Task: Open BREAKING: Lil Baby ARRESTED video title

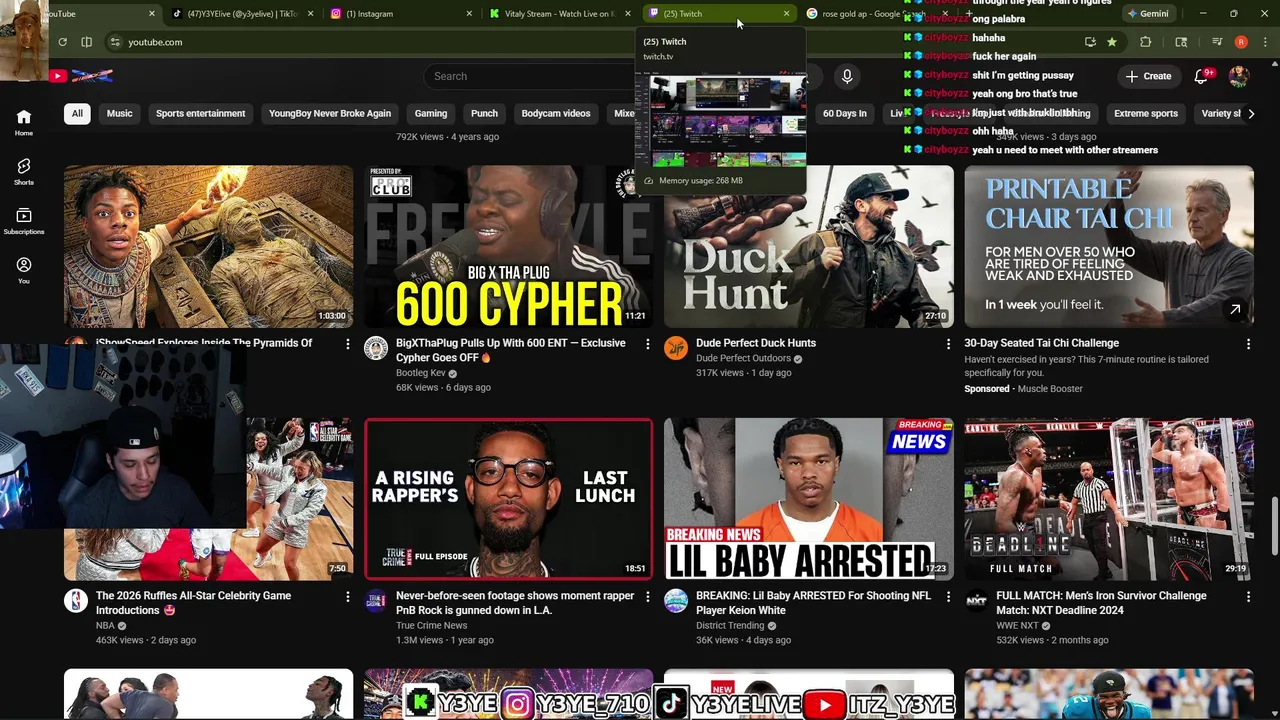Action: click(x=813, y=602)
